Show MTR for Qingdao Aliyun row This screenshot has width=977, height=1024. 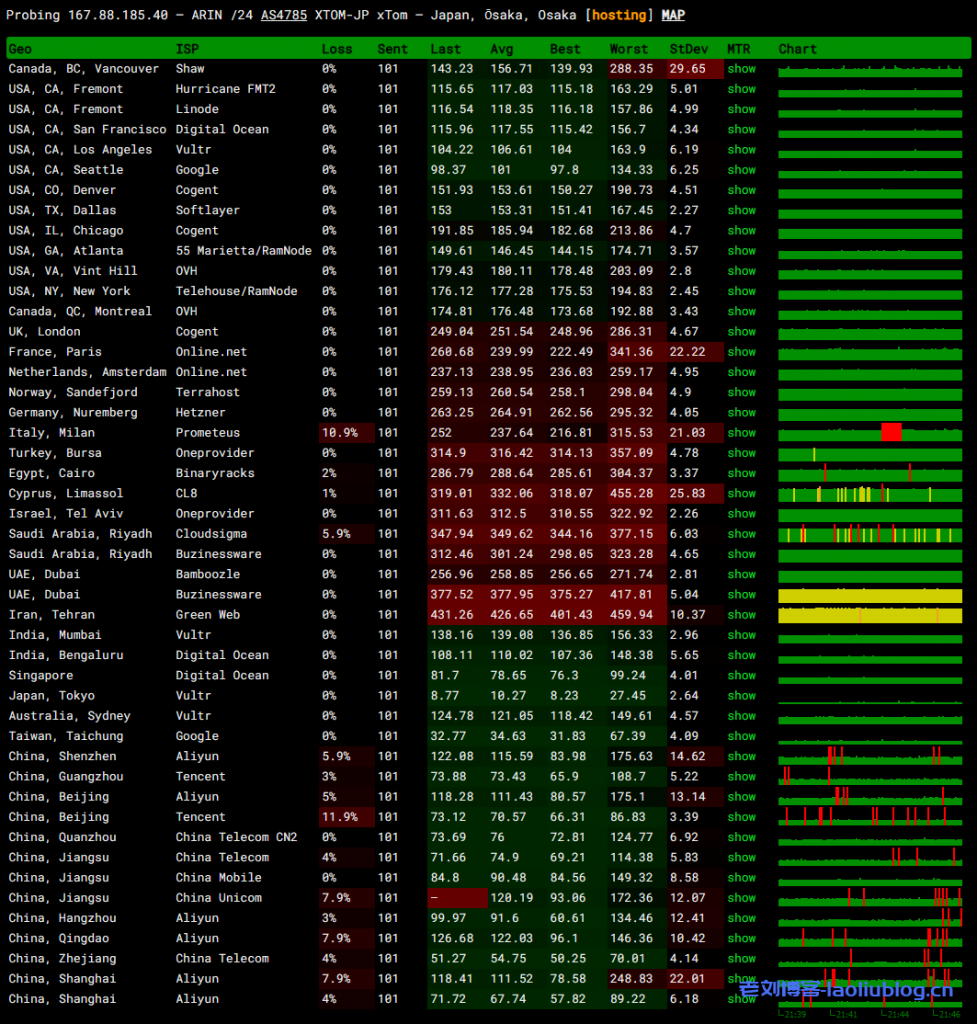pos(741,939)
